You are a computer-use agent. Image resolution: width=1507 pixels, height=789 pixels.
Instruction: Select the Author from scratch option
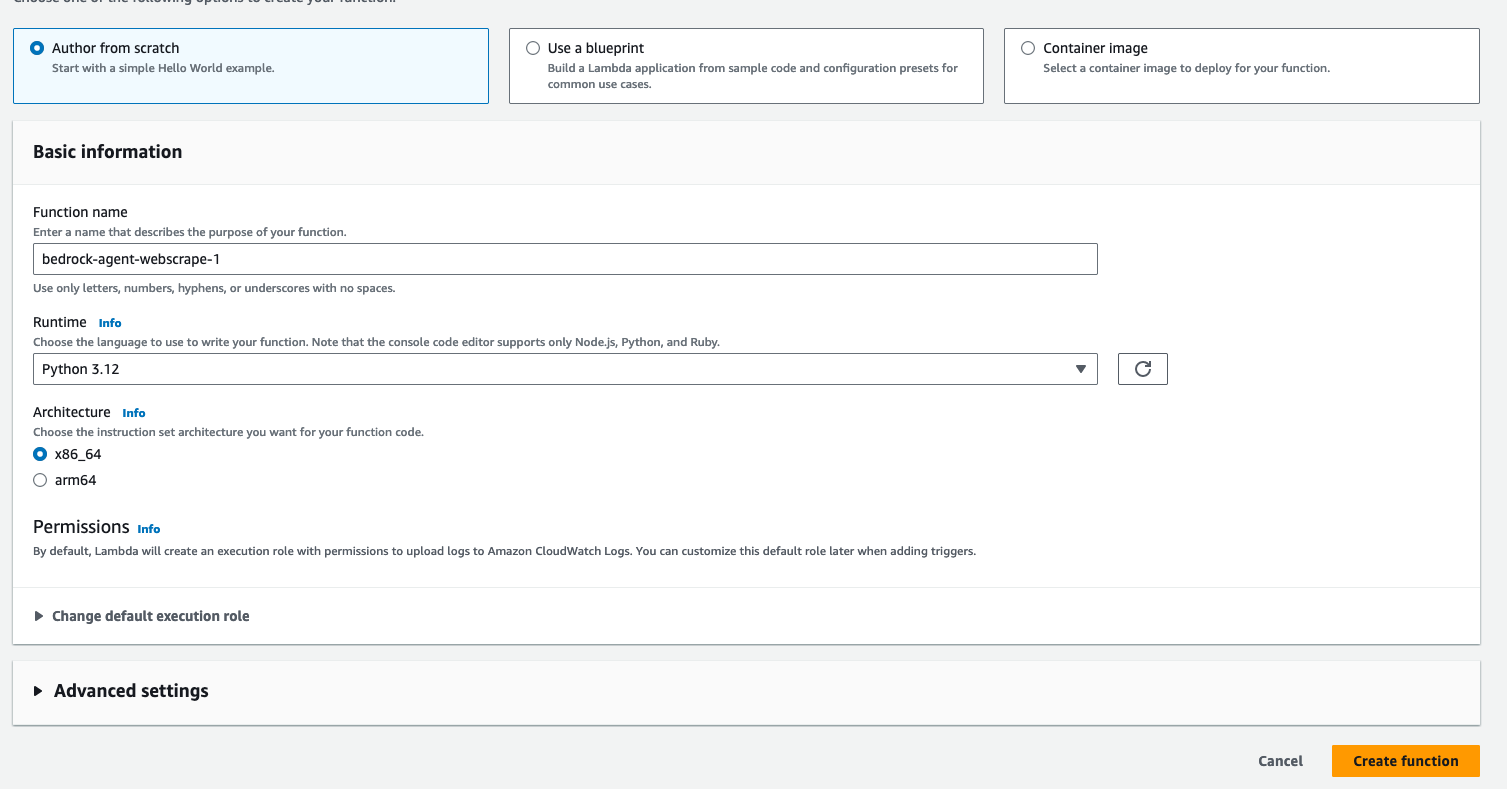tap(38, 48)
